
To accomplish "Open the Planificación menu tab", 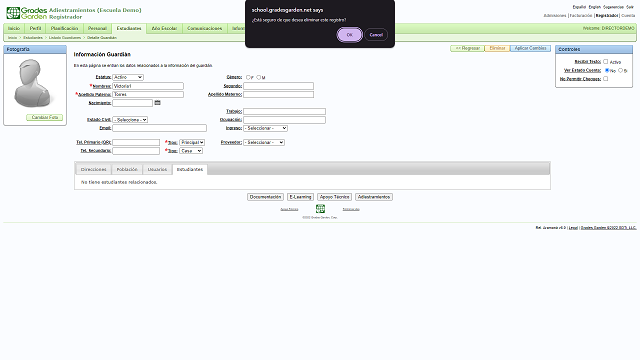I will (x=64, y=28).
